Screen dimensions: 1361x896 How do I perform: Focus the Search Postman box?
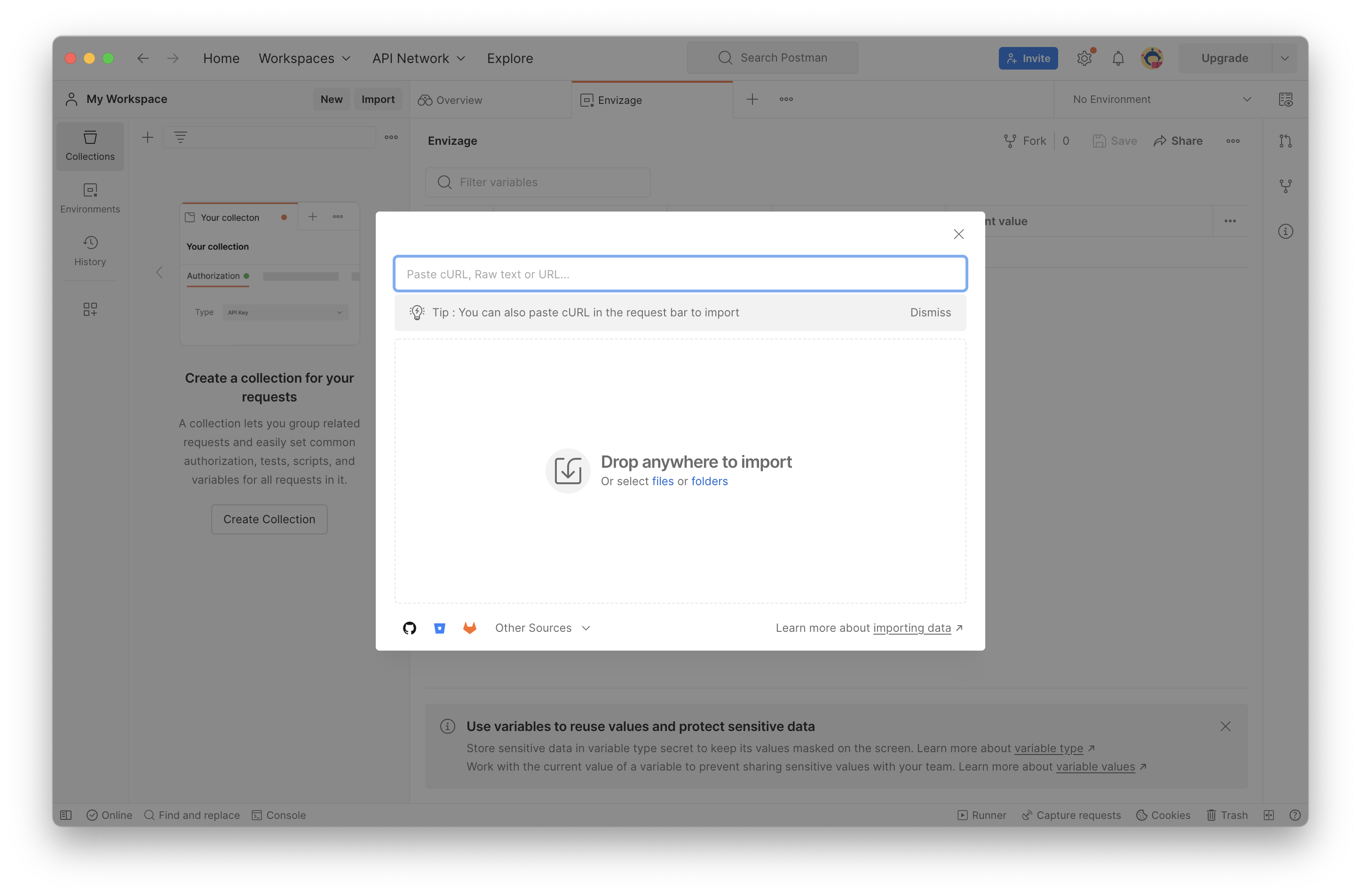772,58
